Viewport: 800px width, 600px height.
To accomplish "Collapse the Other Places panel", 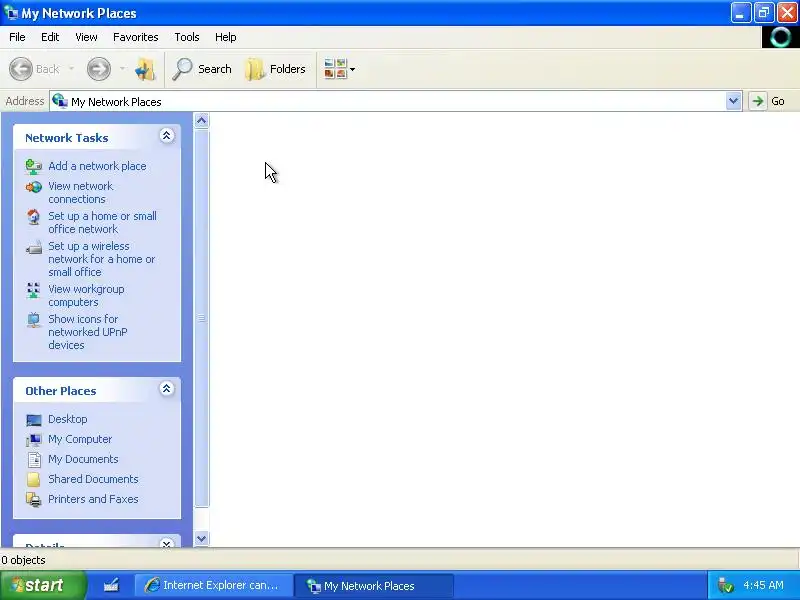I will click(x=166, y=389).
